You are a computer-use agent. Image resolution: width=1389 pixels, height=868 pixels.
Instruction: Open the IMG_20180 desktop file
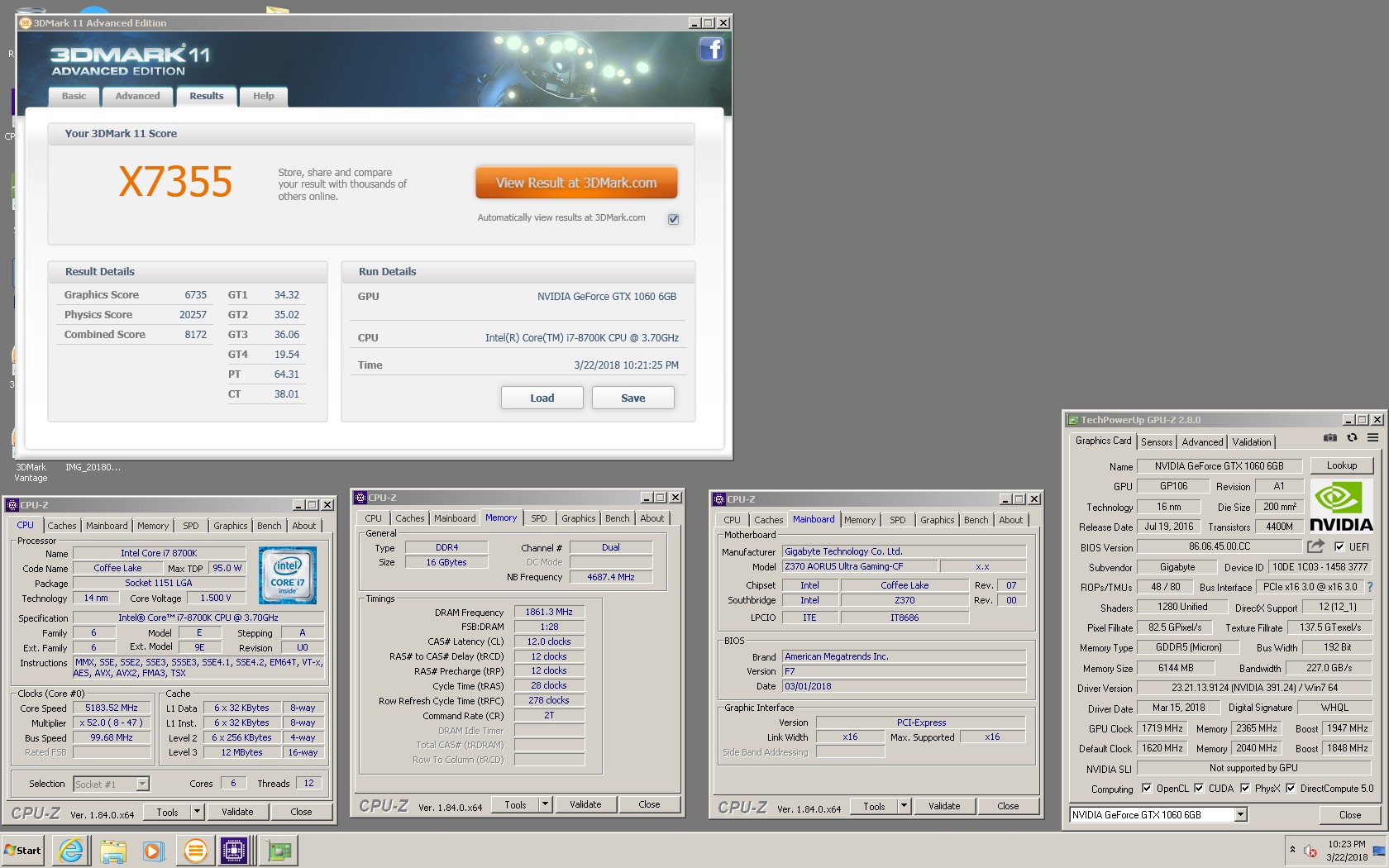pyautogui.click(x=93, y=468)
